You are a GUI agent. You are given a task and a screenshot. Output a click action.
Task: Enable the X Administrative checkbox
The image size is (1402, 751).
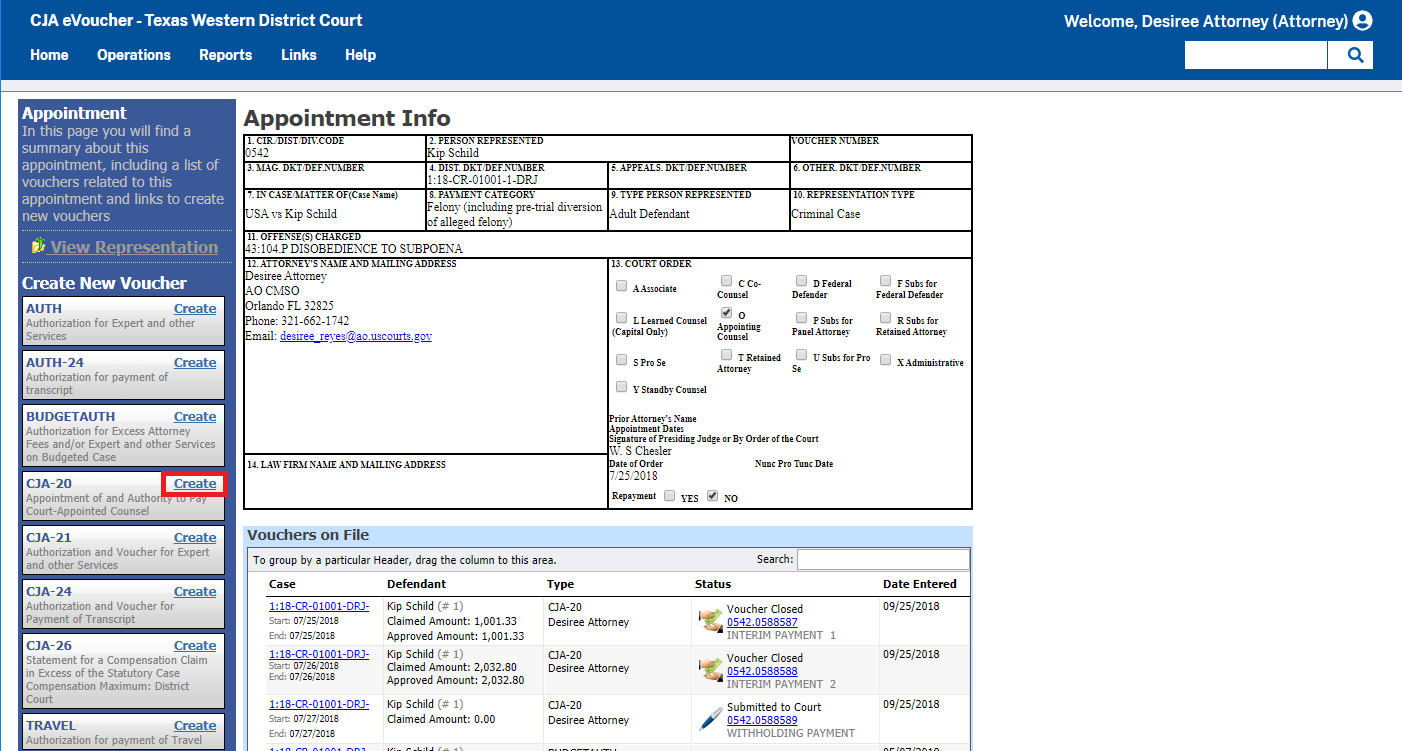[886, 361]
